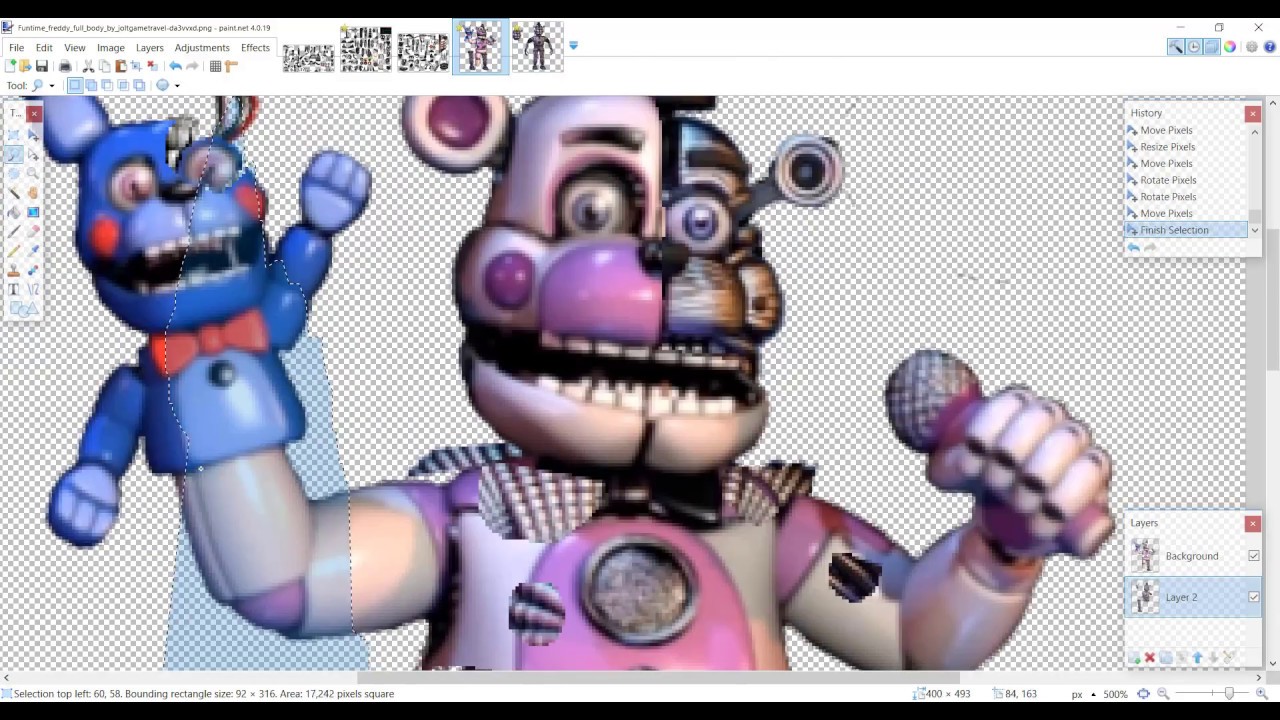The width and height of the screenshot is (1280, 720).
Task: Toggle Background layer visibility checkbox
Action: (1253, 556)
